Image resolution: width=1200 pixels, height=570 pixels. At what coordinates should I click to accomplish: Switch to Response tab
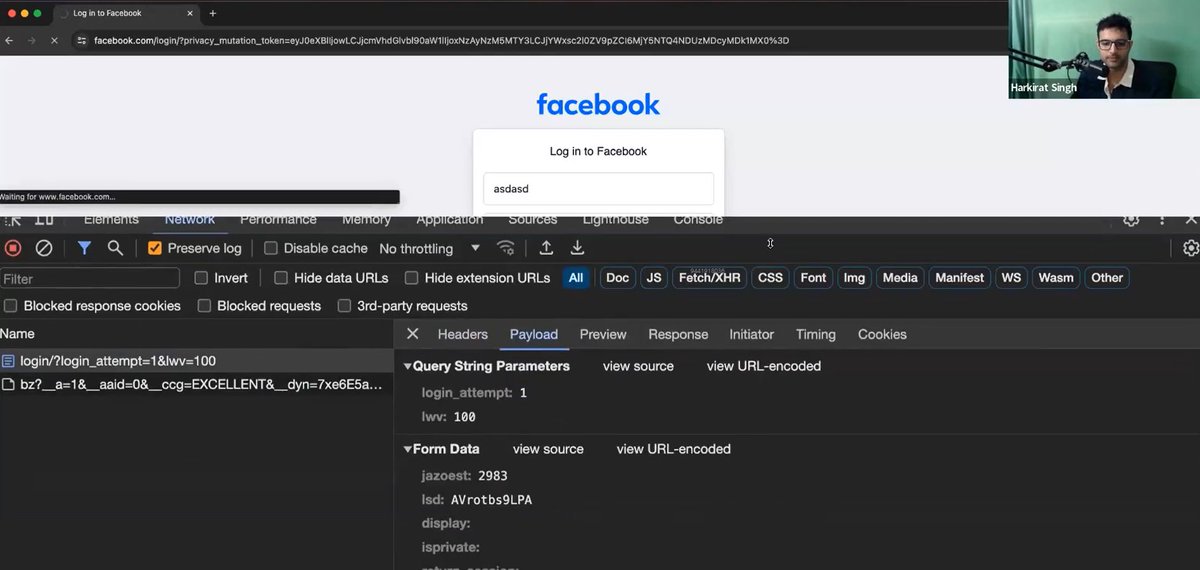[678, 334]
